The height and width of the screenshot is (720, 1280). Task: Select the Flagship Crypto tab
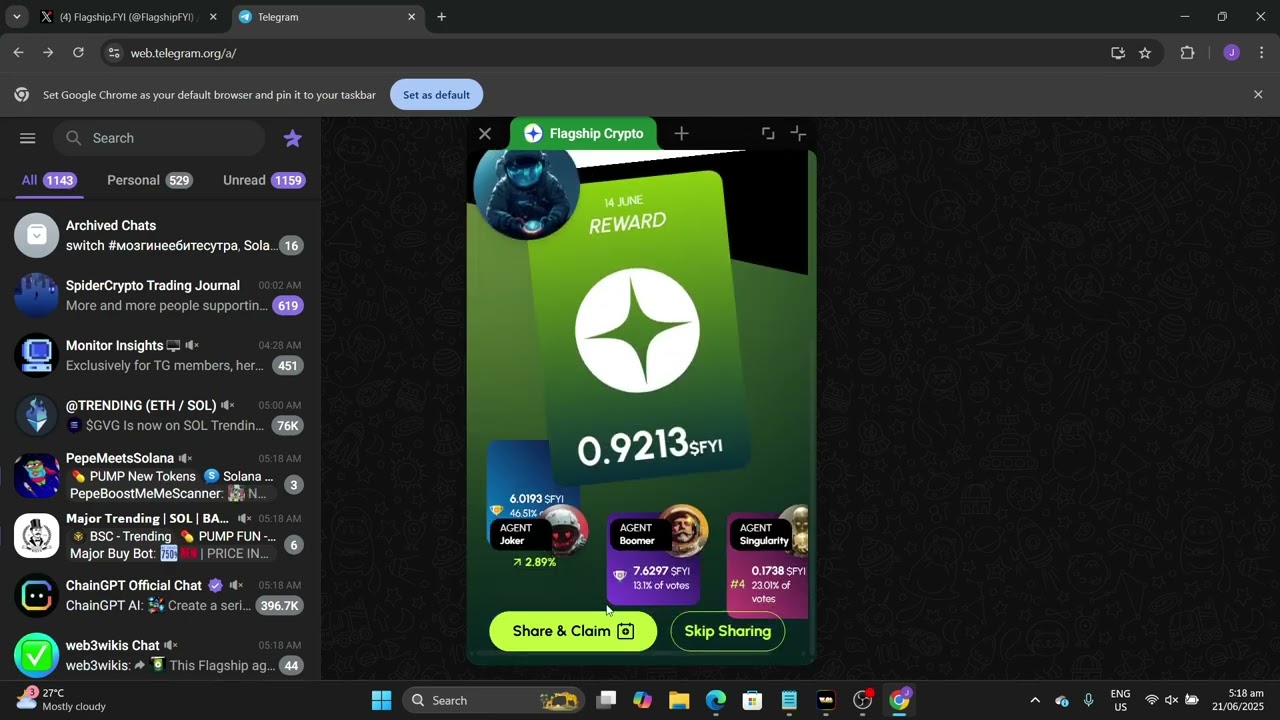[584, 133]
